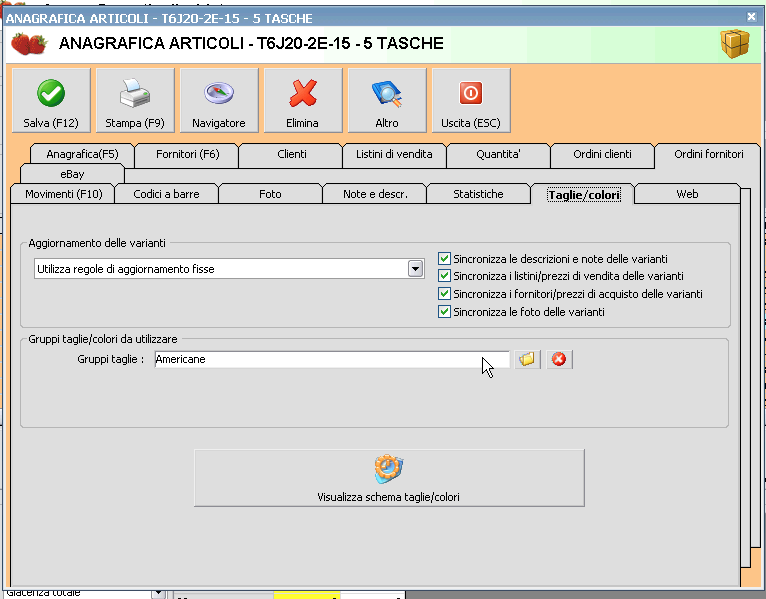Uncheck Sincronizza le descrizioni e note
Screen dimensions: 766x599
444,258
